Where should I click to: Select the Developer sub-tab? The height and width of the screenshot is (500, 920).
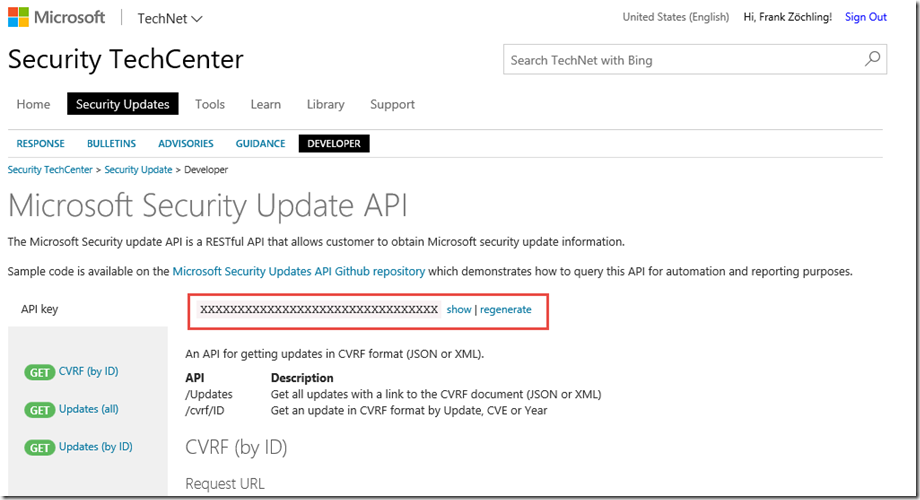pyautogui.click(x=334, y=144)
